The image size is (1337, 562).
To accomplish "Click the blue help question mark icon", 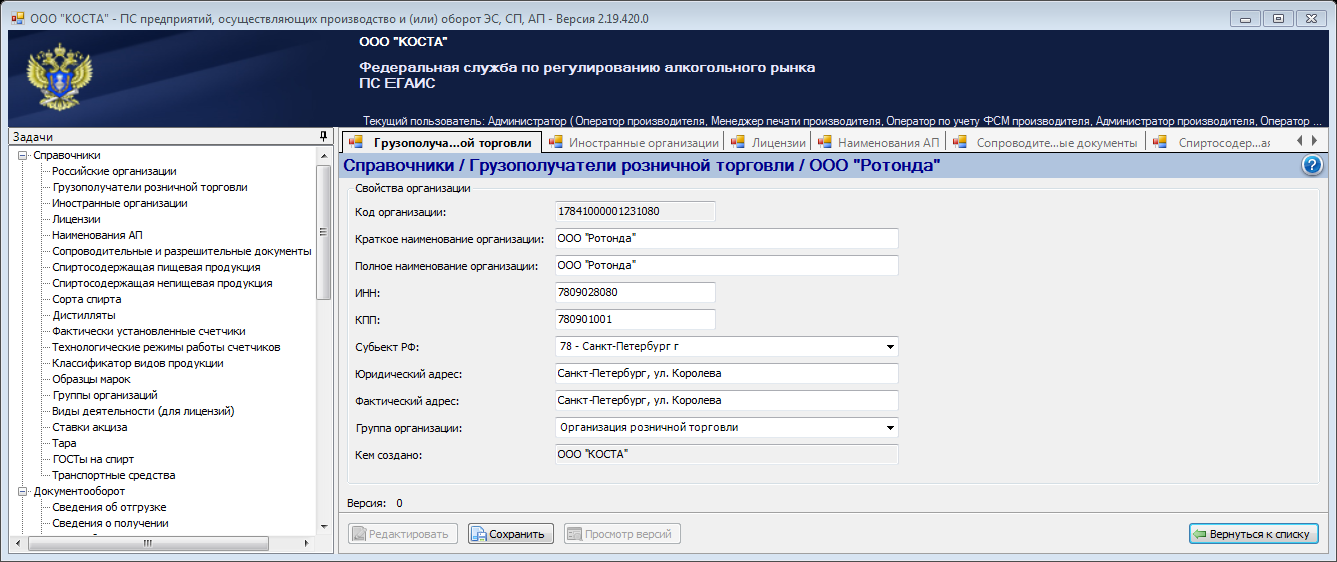I will [1313, 166].
